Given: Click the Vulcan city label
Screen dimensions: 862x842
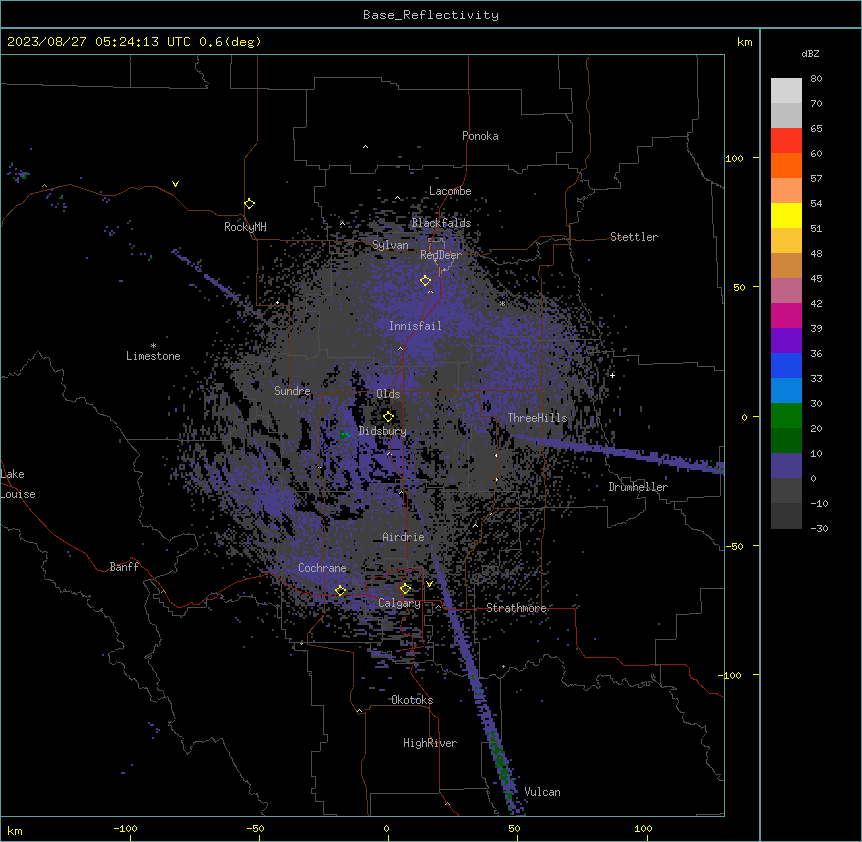Looking at the screenshot, I should [542, 792].
